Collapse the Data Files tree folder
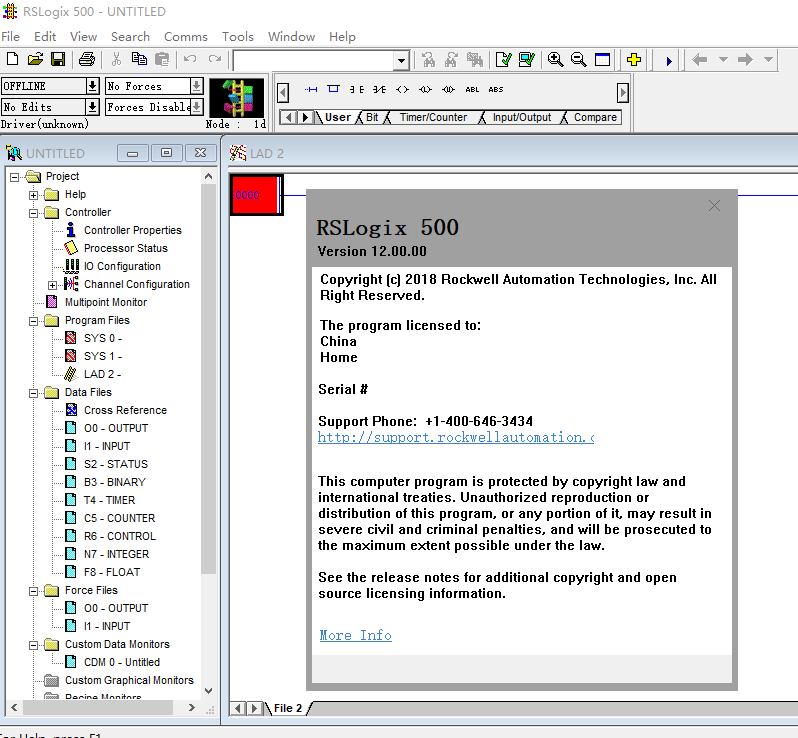798x738 pixels. (x=33, y=392)
